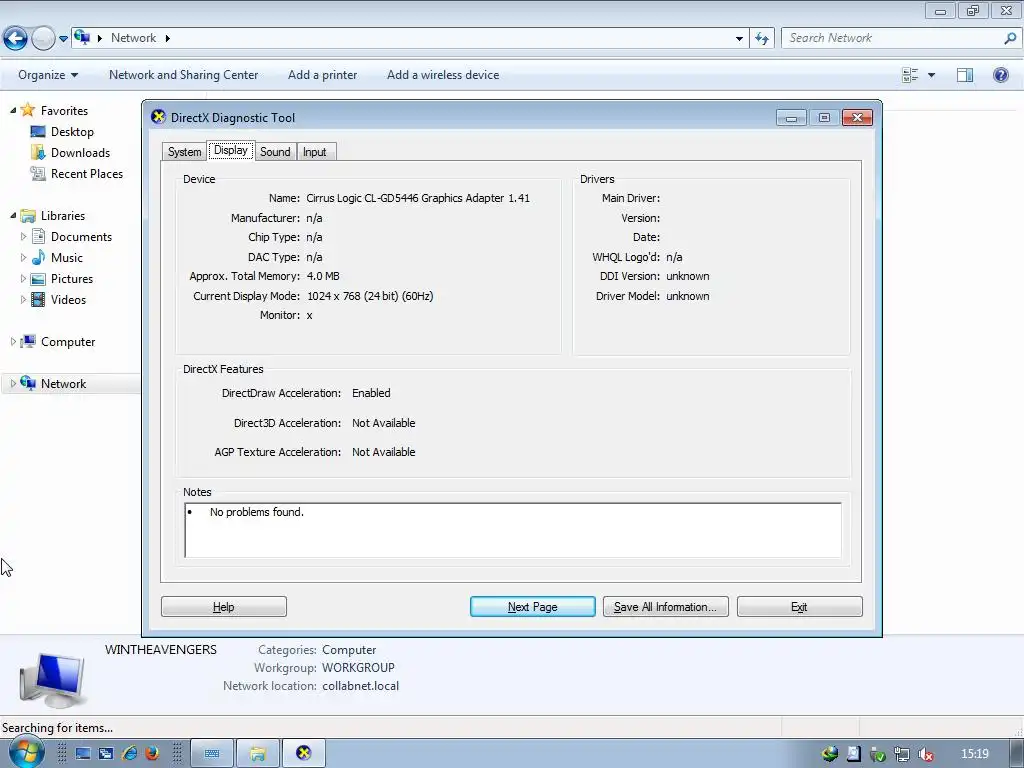
Task: Click the DirectDraw Acceleration Enabled value
Action: [x=371, y=393]
